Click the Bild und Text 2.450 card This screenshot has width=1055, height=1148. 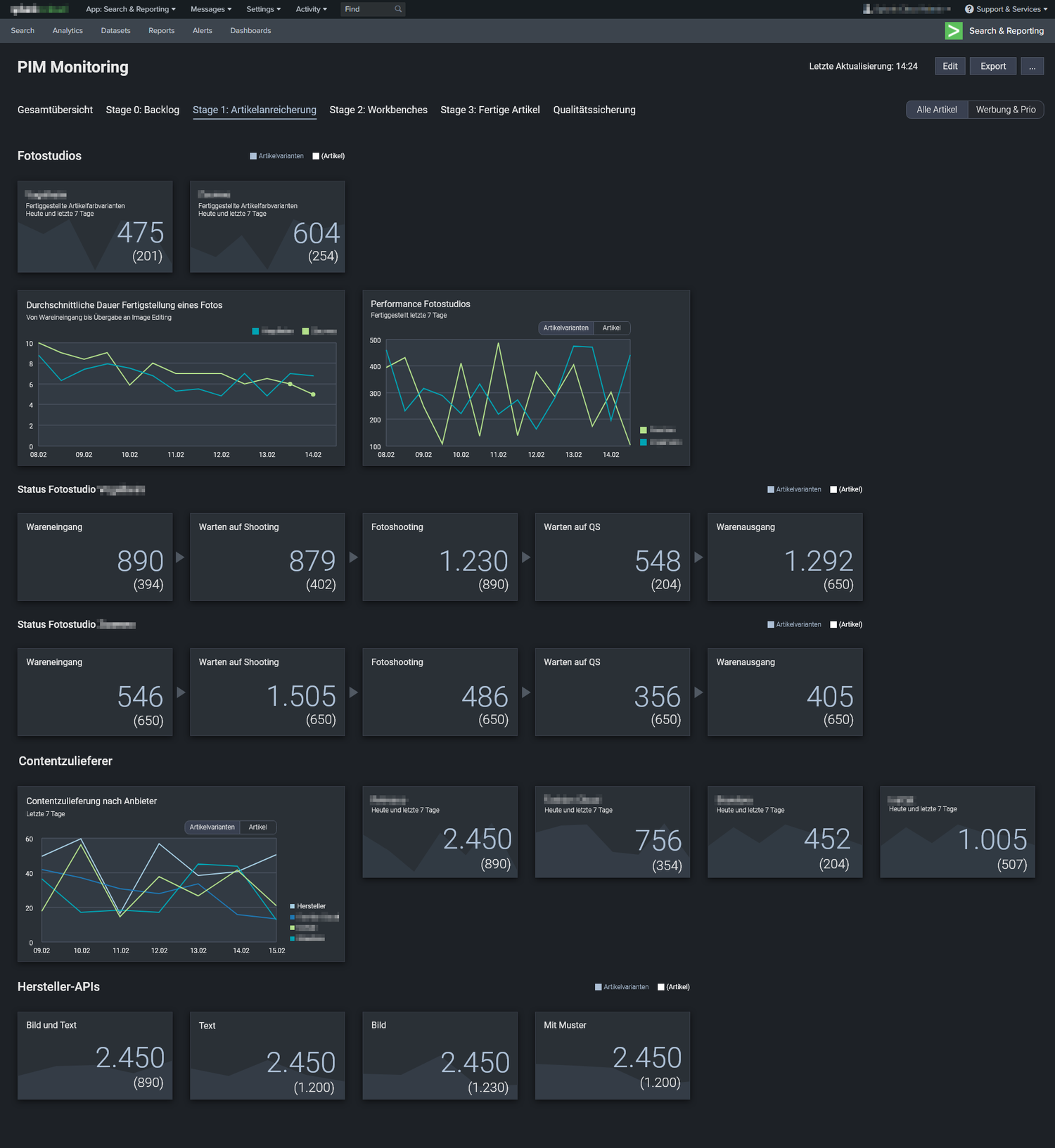click(x=95, y=1055)
